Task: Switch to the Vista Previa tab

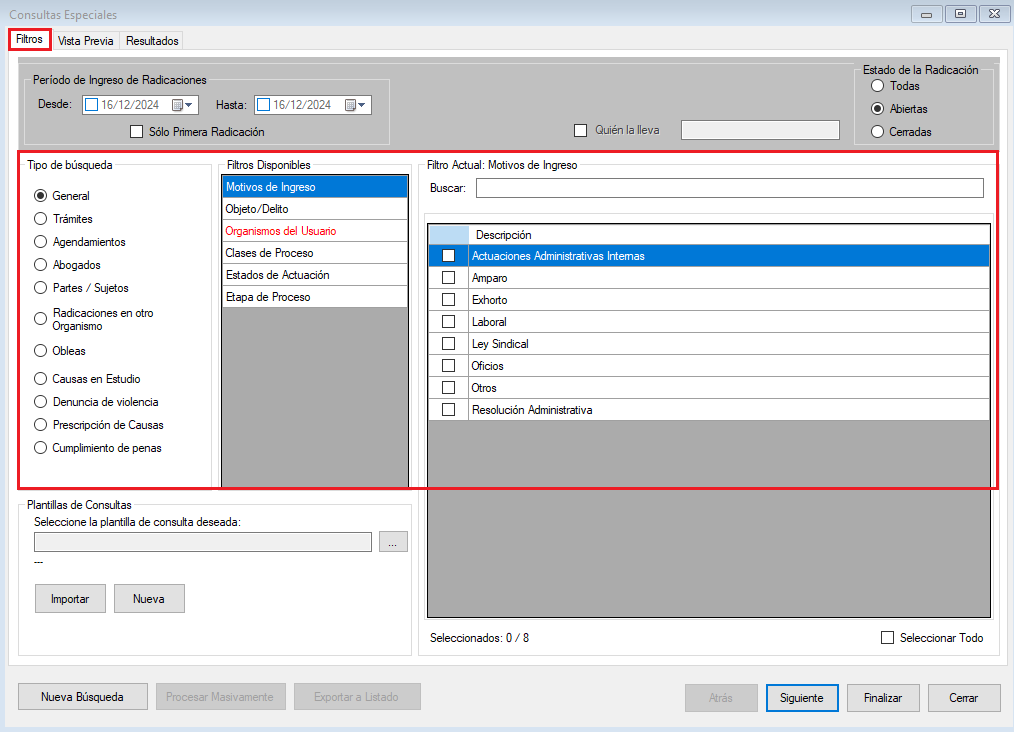Action: 86,41
